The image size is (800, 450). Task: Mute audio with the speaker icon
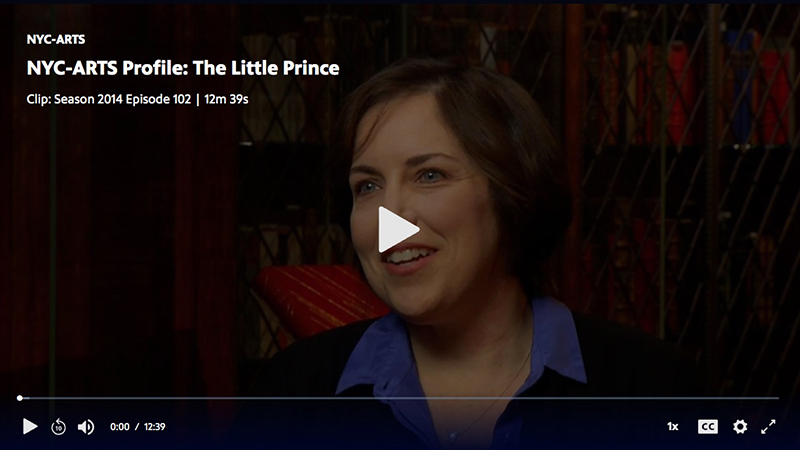pyautogui.click(x=86, y=427)
